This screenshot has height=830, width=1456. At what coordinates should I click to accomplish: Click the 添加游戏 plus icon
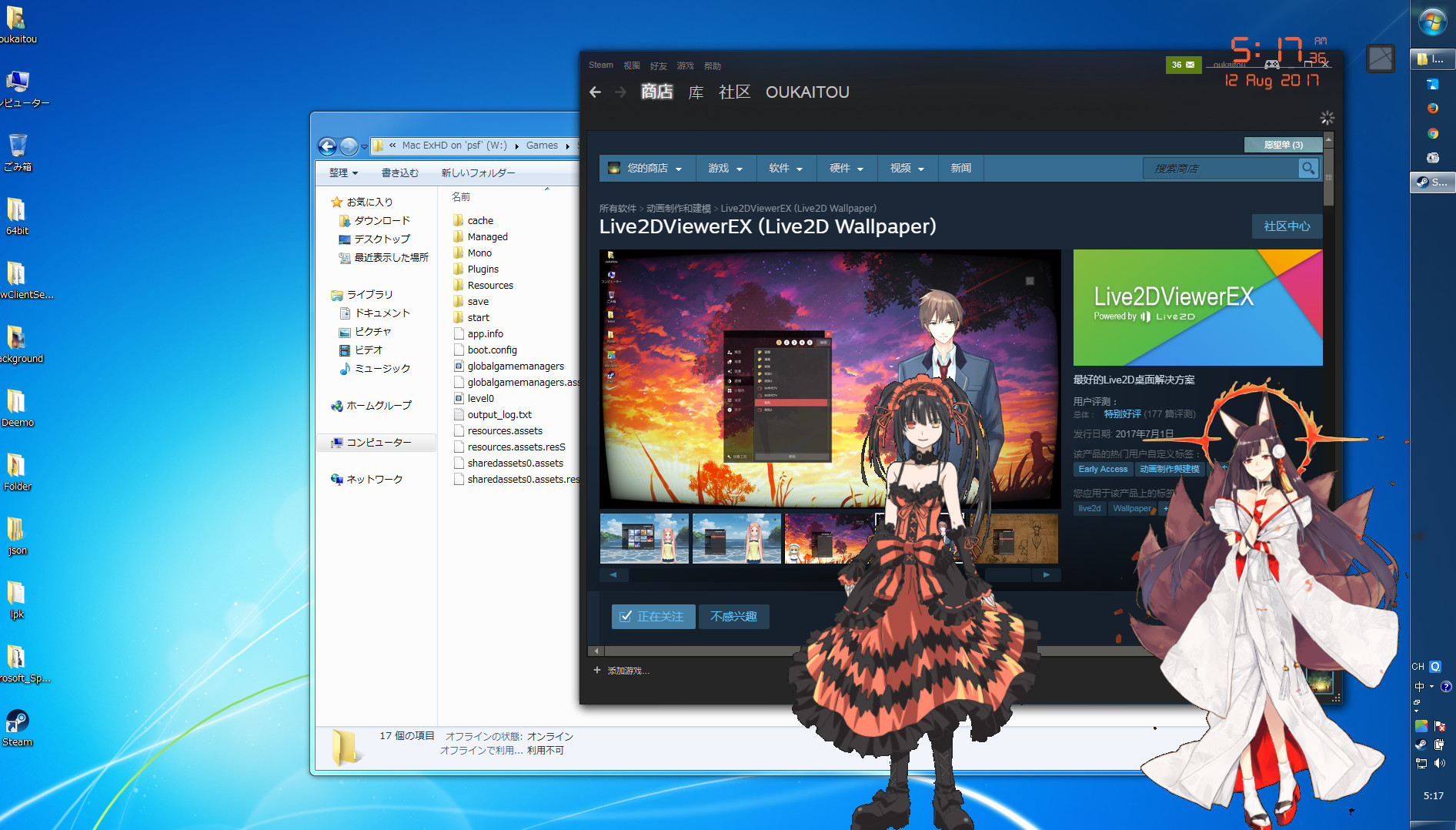pyautogui.click(x=596, y=671)
